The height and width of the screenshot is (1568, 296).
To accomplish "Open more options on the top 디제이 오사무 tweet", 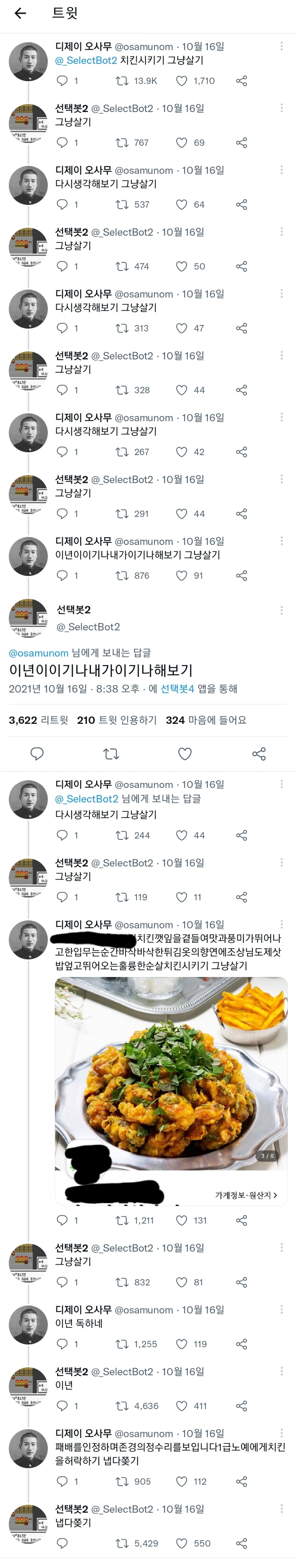I will coord(281,46).
